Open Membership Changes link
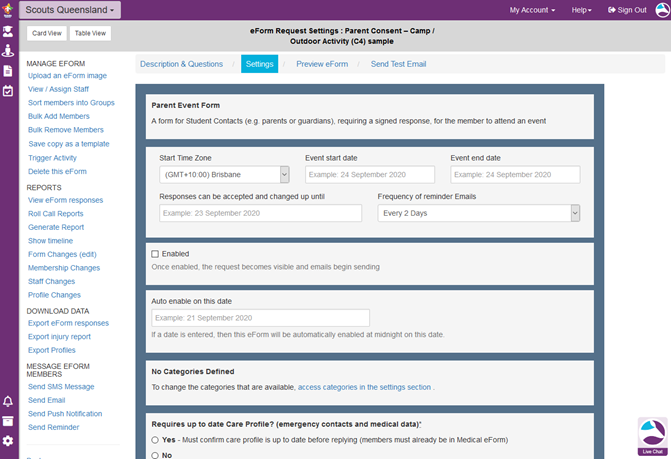Screen dimensions: 671x459 (x=64, y=268)
